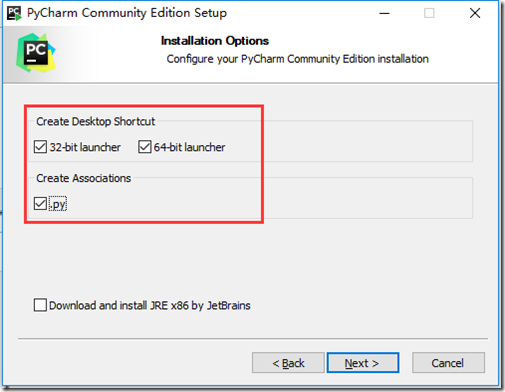Click the Installation Options heading
Image resolution: width=505 pixels, height=392 pixels.
click(215, 41)
